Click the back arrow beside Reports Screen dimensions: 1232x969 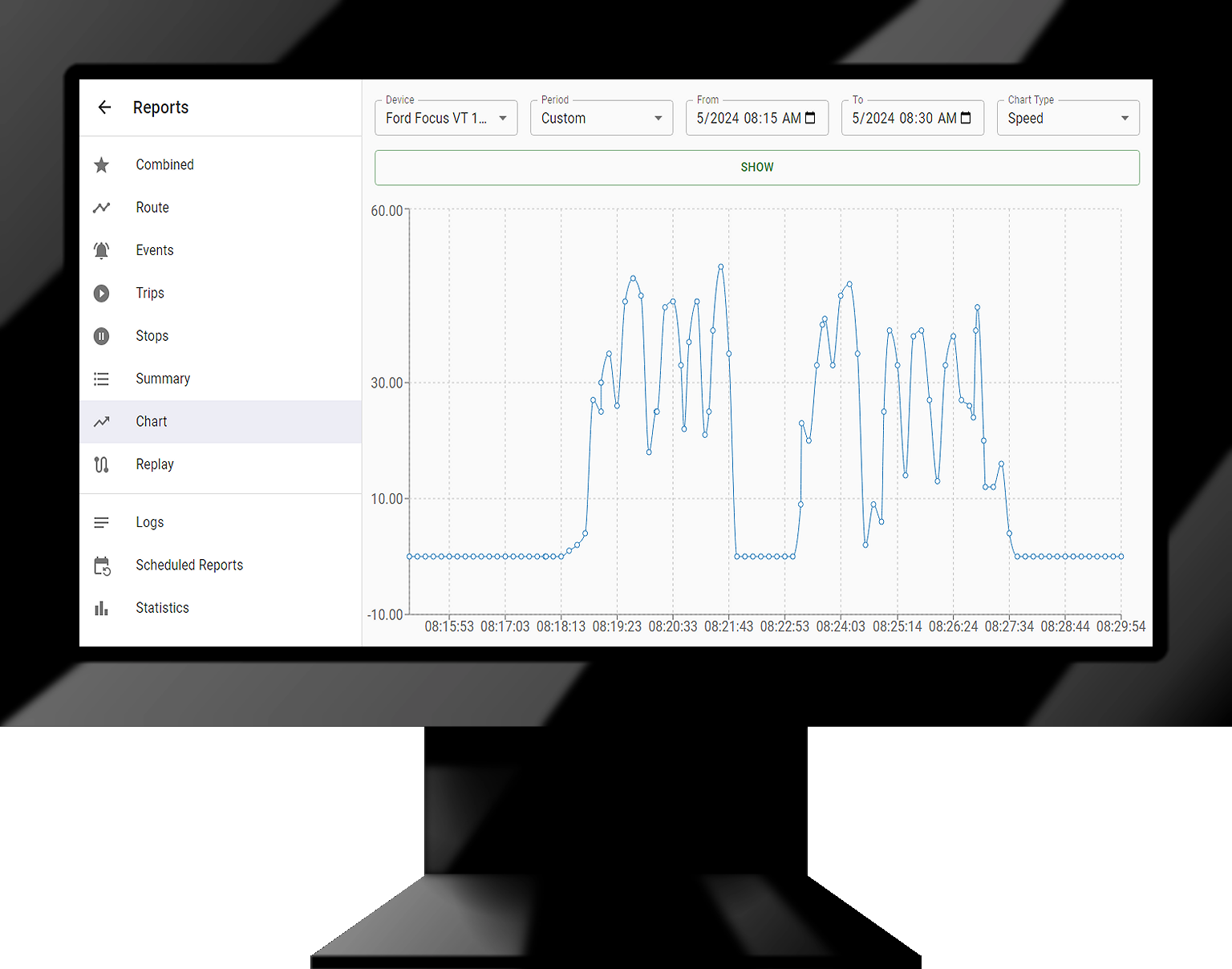click(104, 107)
